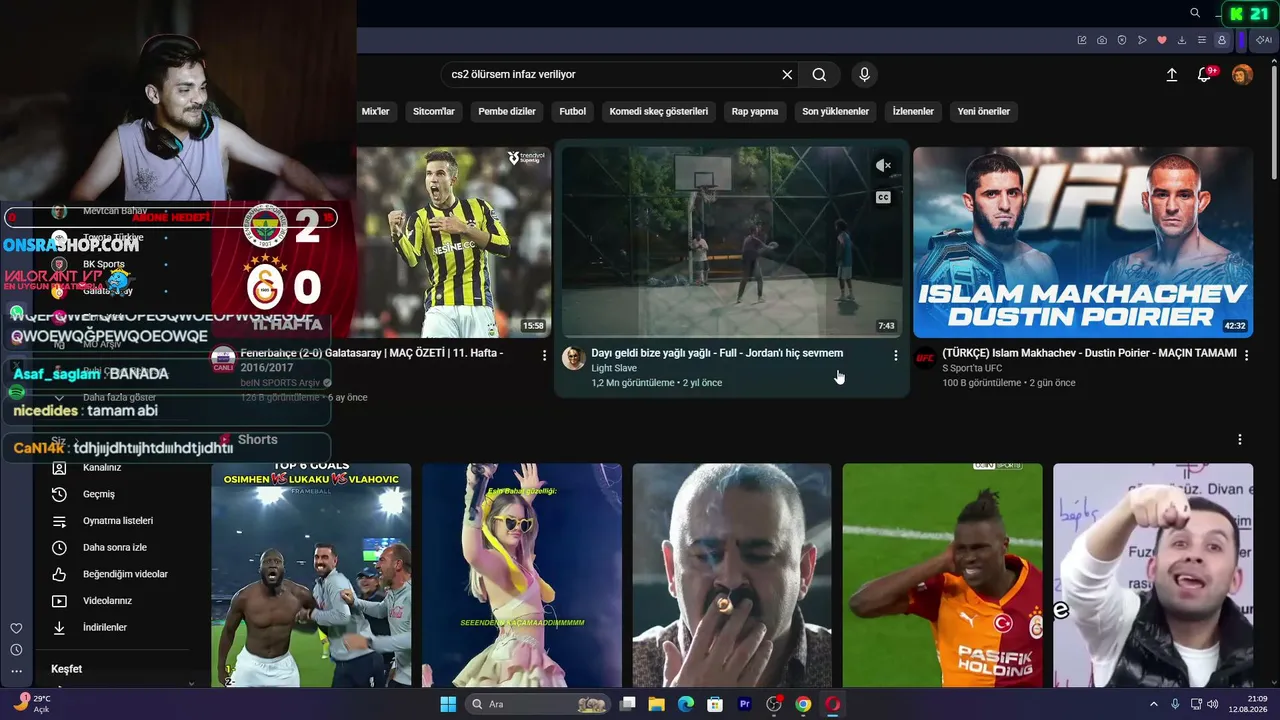Open the Islam Makhachev Dustin Poirier thumbnail

tap(1083, 242)
